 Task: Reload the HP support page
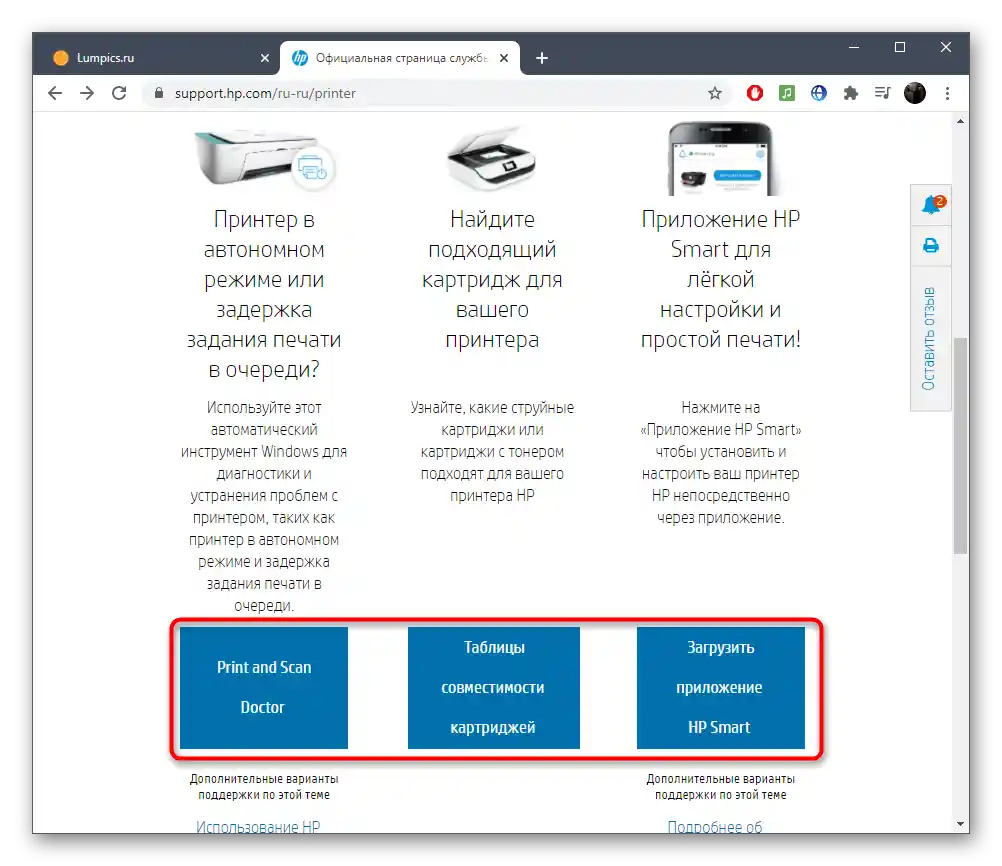(x=119, y=93)
